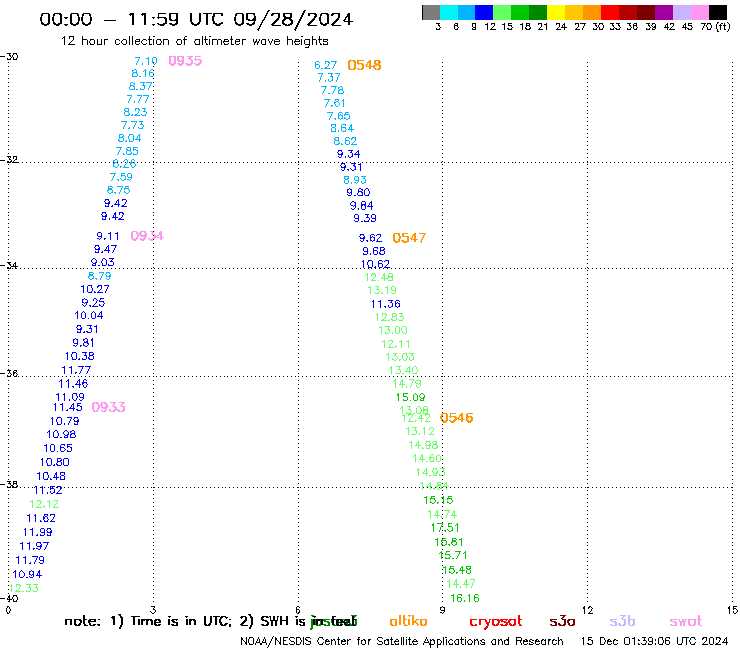Image resolution: width=740 pixels, height=650 pixels.
Task: Click the pure blue swatch in the legend
Action: click(484, 12)
